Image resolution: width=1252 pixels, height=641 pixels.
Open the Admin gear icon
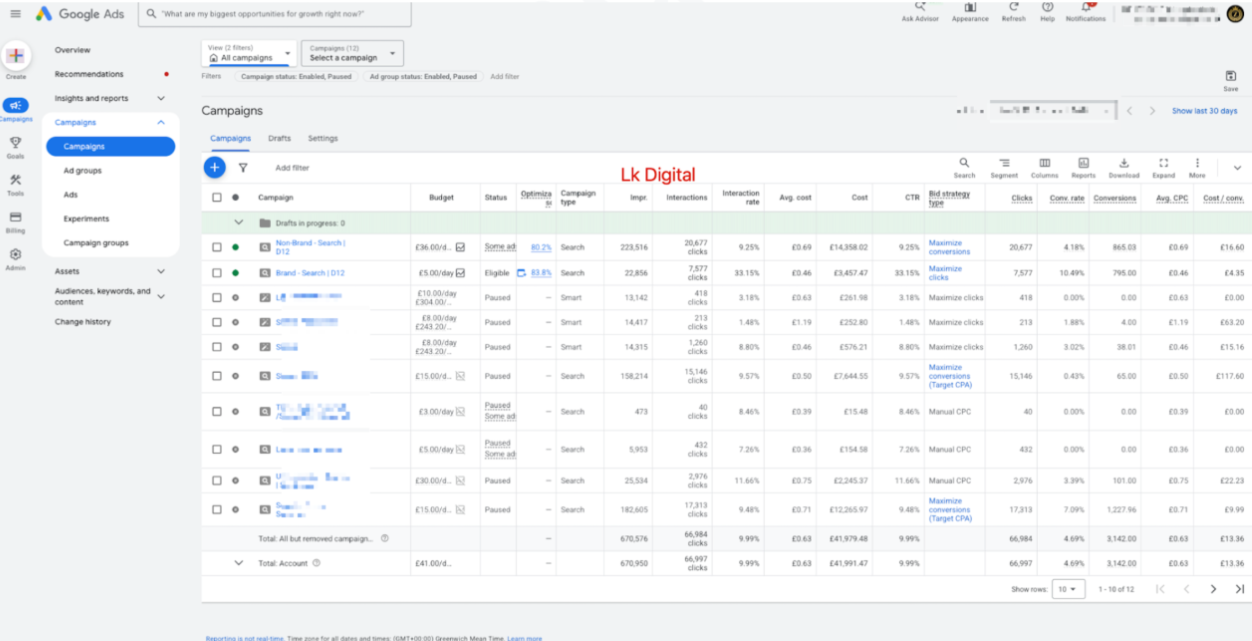click(x=15, y=254)
